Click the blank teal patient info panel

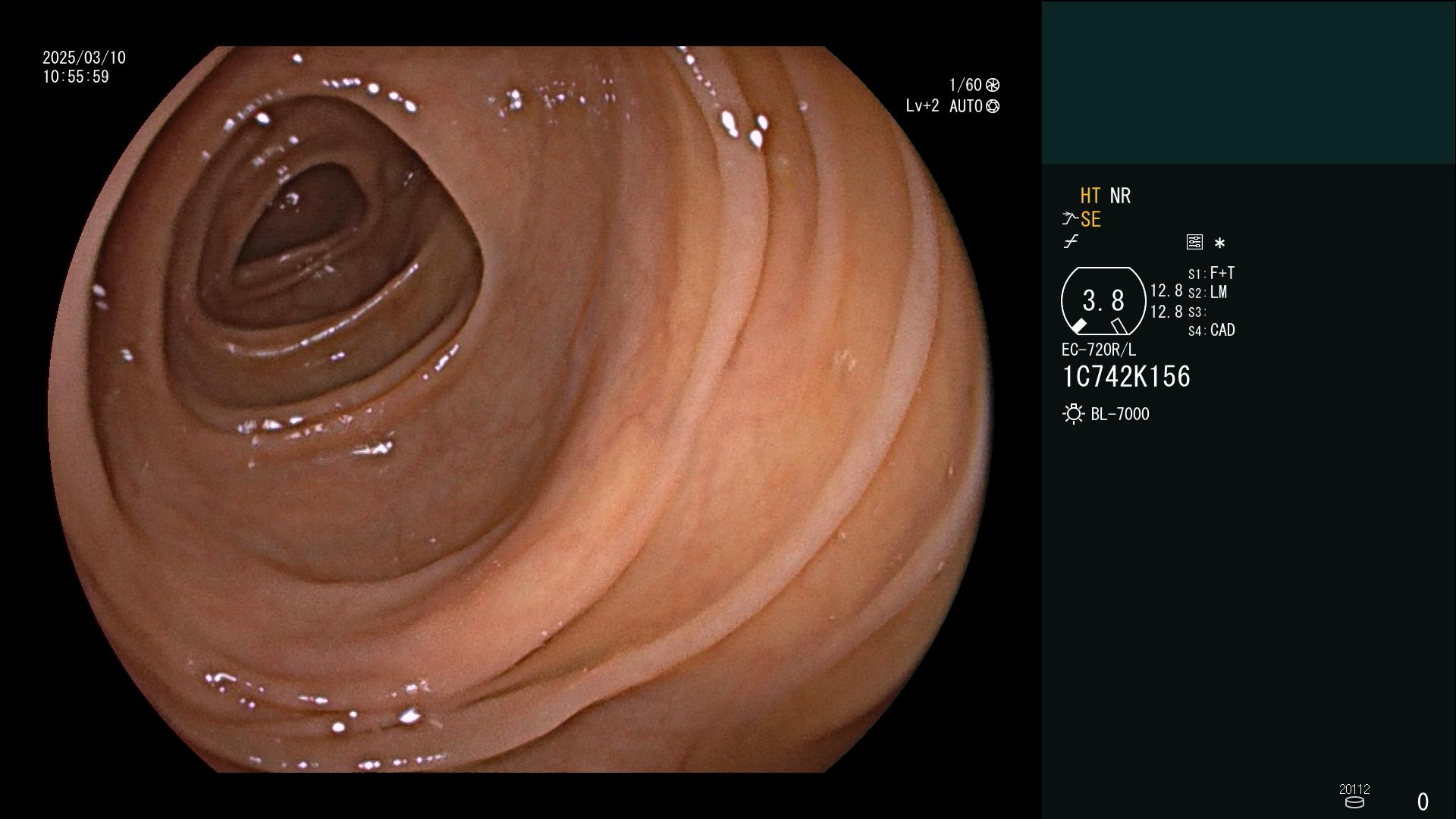tap(1248, 82)
